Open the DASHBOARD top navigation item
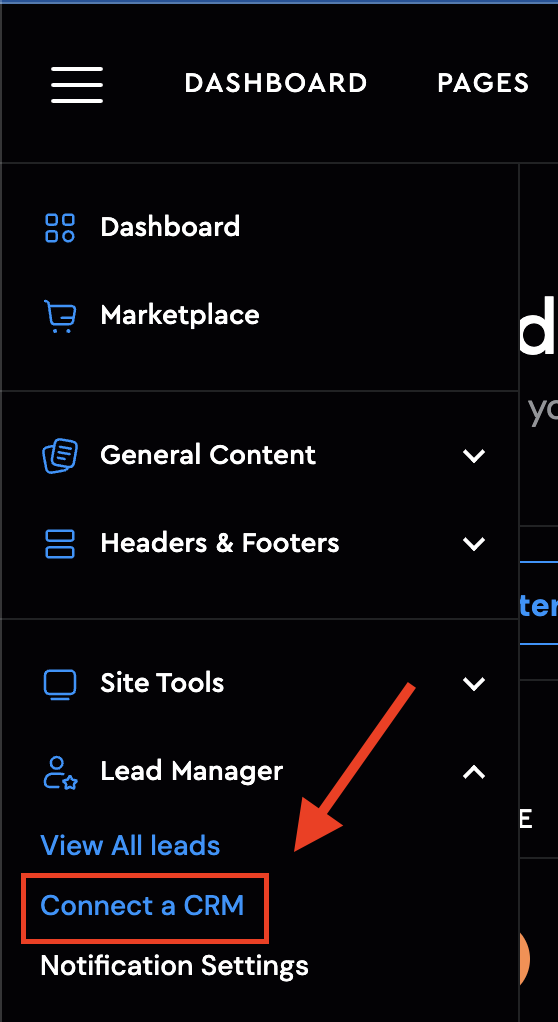The width and height of the screenshot is (558, 1022). [x=276, y=83]
